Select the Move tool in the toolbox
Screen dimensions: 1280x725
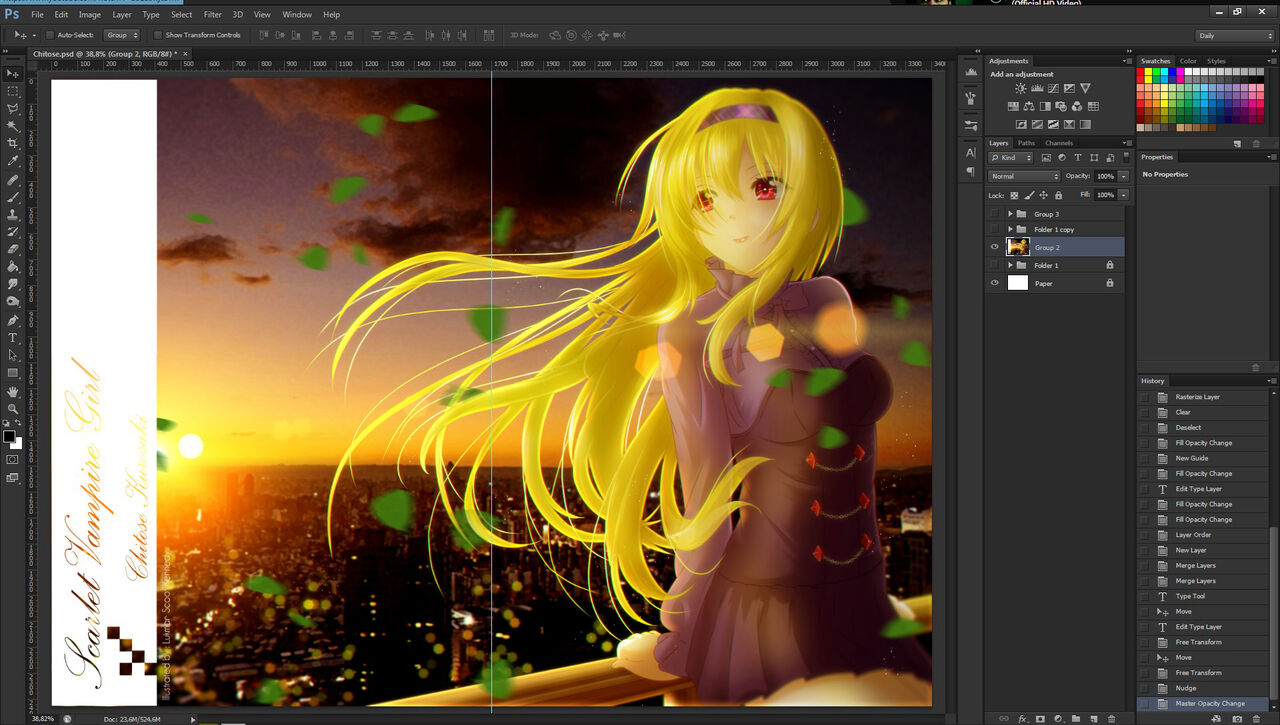13,74
